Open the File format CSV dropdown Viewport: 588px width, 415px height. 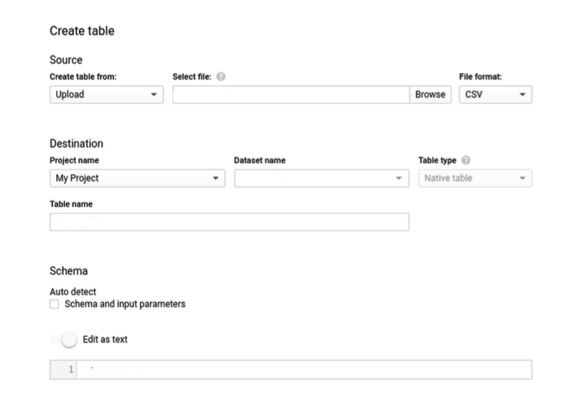[495, 94]
